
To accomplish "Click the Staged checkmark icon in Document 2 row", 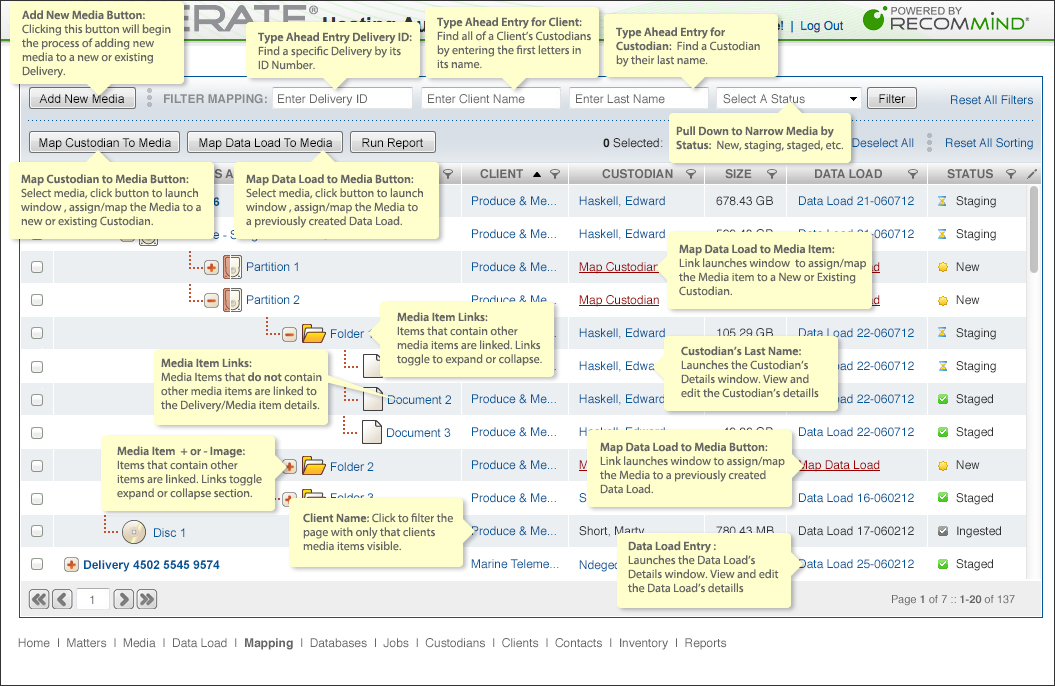I will (943, 399).
